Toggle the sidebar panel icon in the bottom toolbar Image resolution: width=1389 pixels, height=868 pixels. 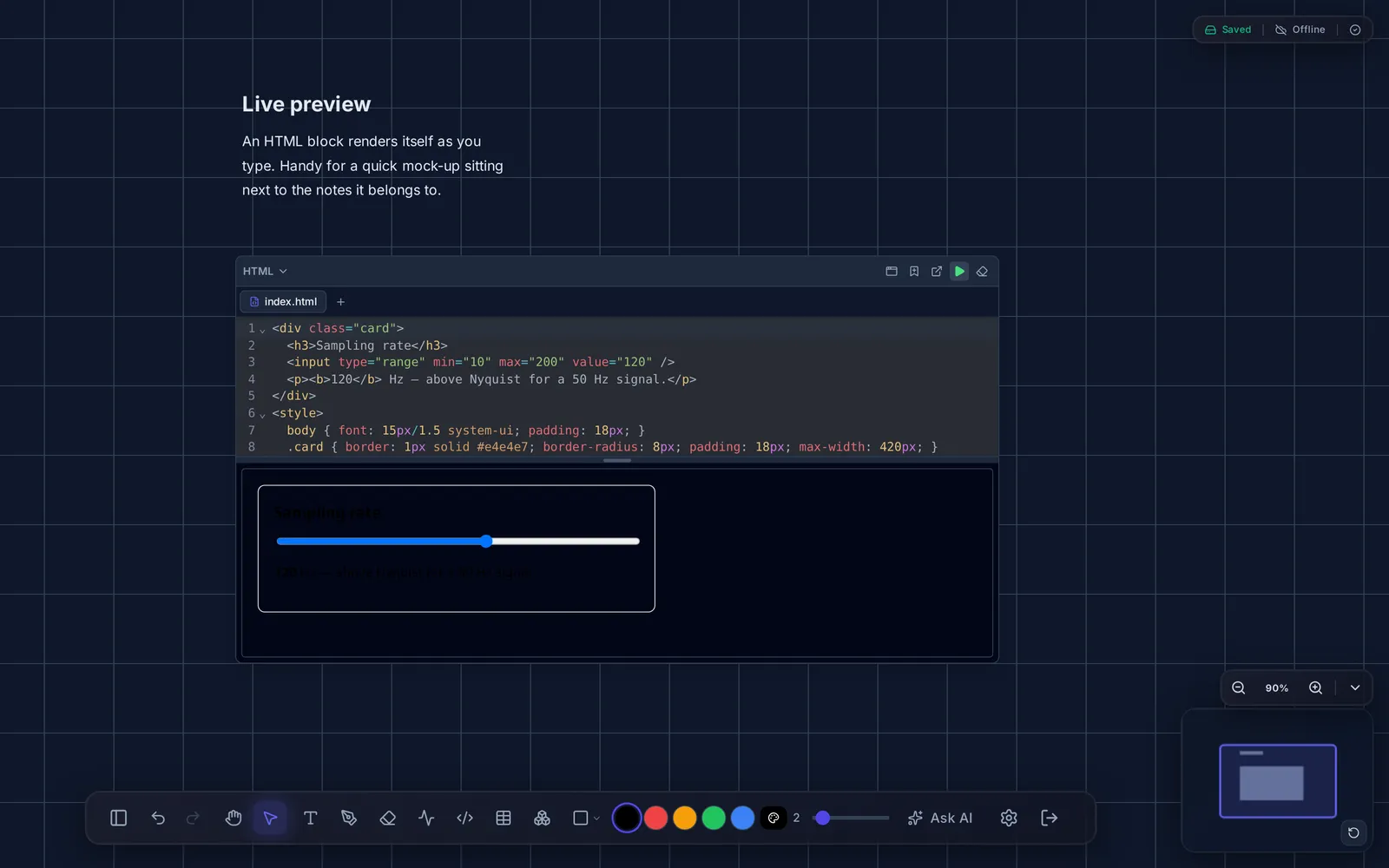point(119,818)
